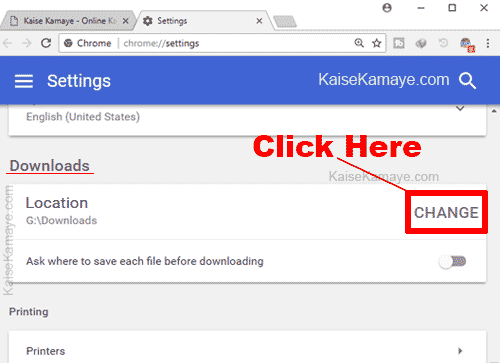Click the first extension icon after the address bar
The height and width of the screenshot is (363, 500).
click(x=399, y=43)
